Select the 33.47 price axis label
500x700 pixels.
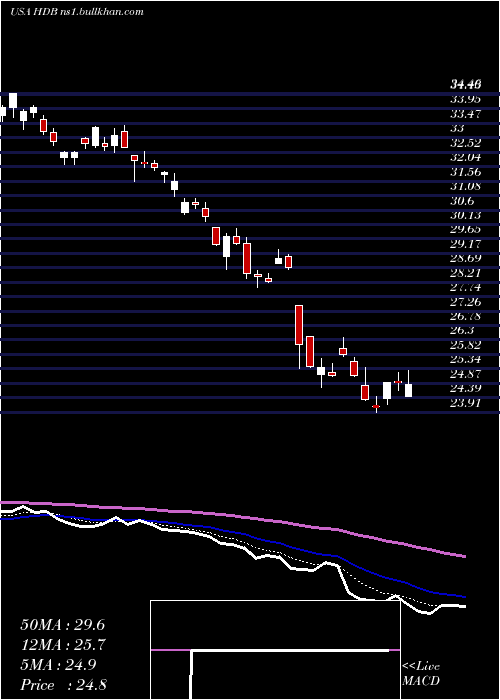click(x=465, y=113)
